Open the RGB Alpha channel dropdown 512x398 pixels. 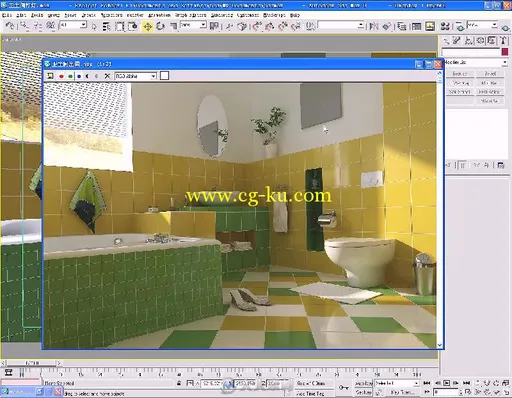coord(136,76)
